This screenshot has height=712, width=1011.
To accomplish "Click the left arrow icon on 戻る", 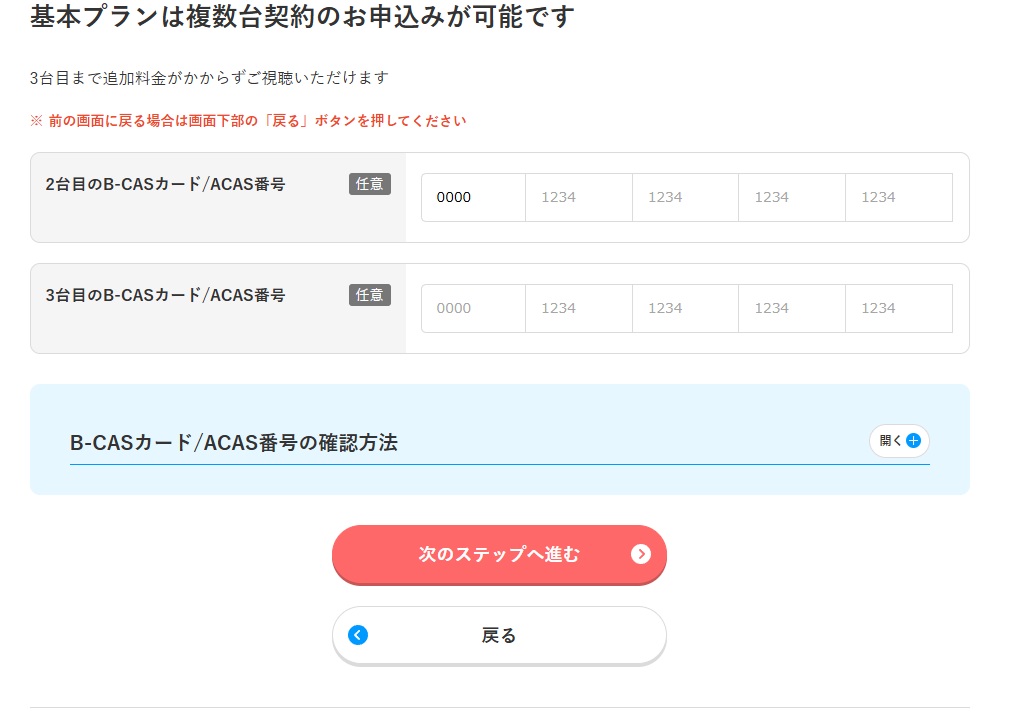I will coord(358,635).
